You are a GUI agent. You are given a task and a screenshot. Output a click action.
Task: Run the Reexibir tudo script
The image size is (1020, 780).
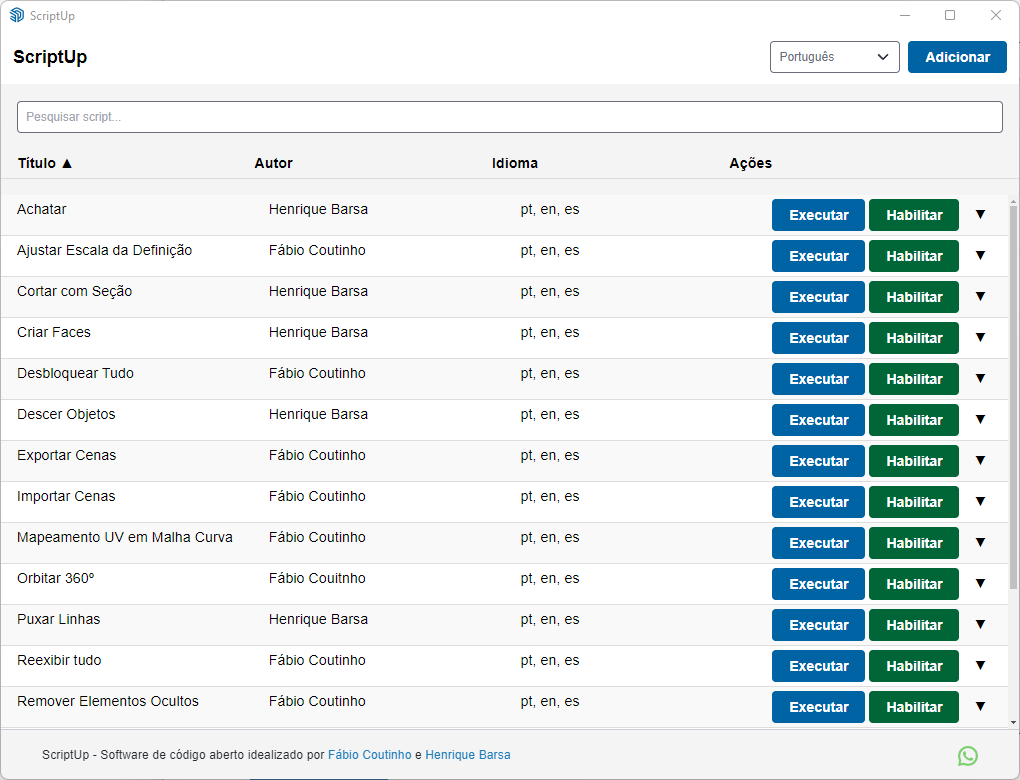(x=818, y=666)
